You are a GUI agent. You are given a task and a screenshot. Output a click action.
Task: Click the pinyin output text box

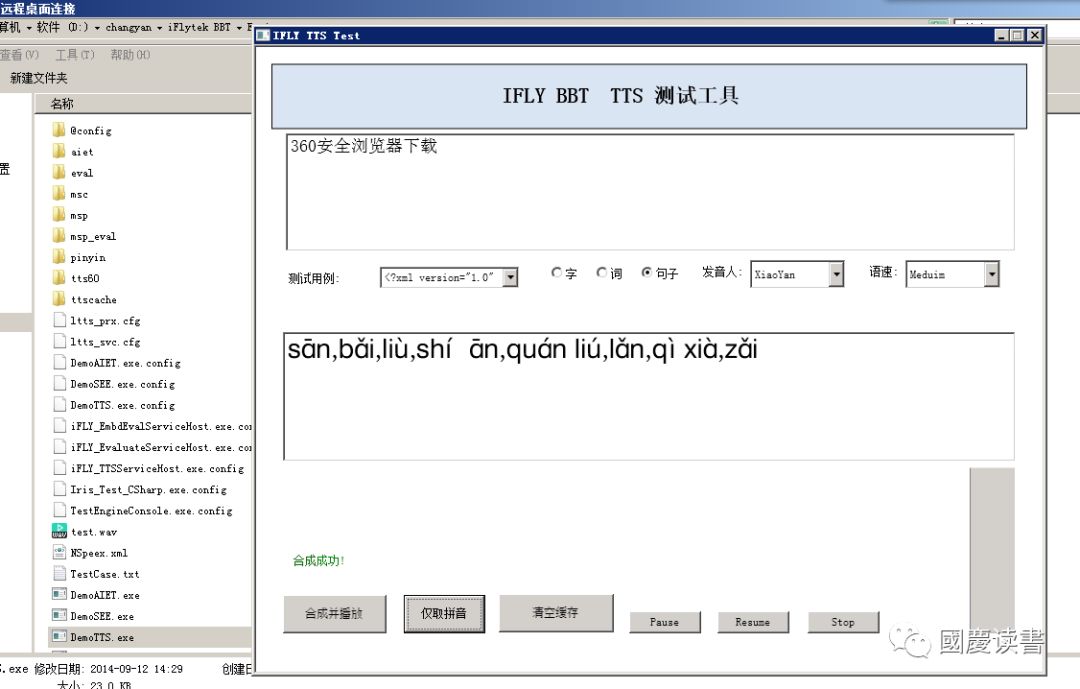point(648,396)
